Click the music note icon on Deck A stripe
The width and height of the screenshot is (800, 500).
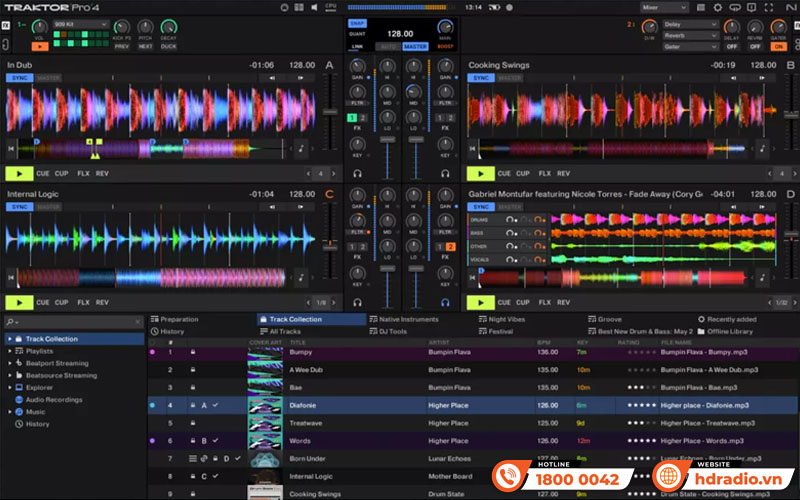pyautogui.click(x=301, y=148)
